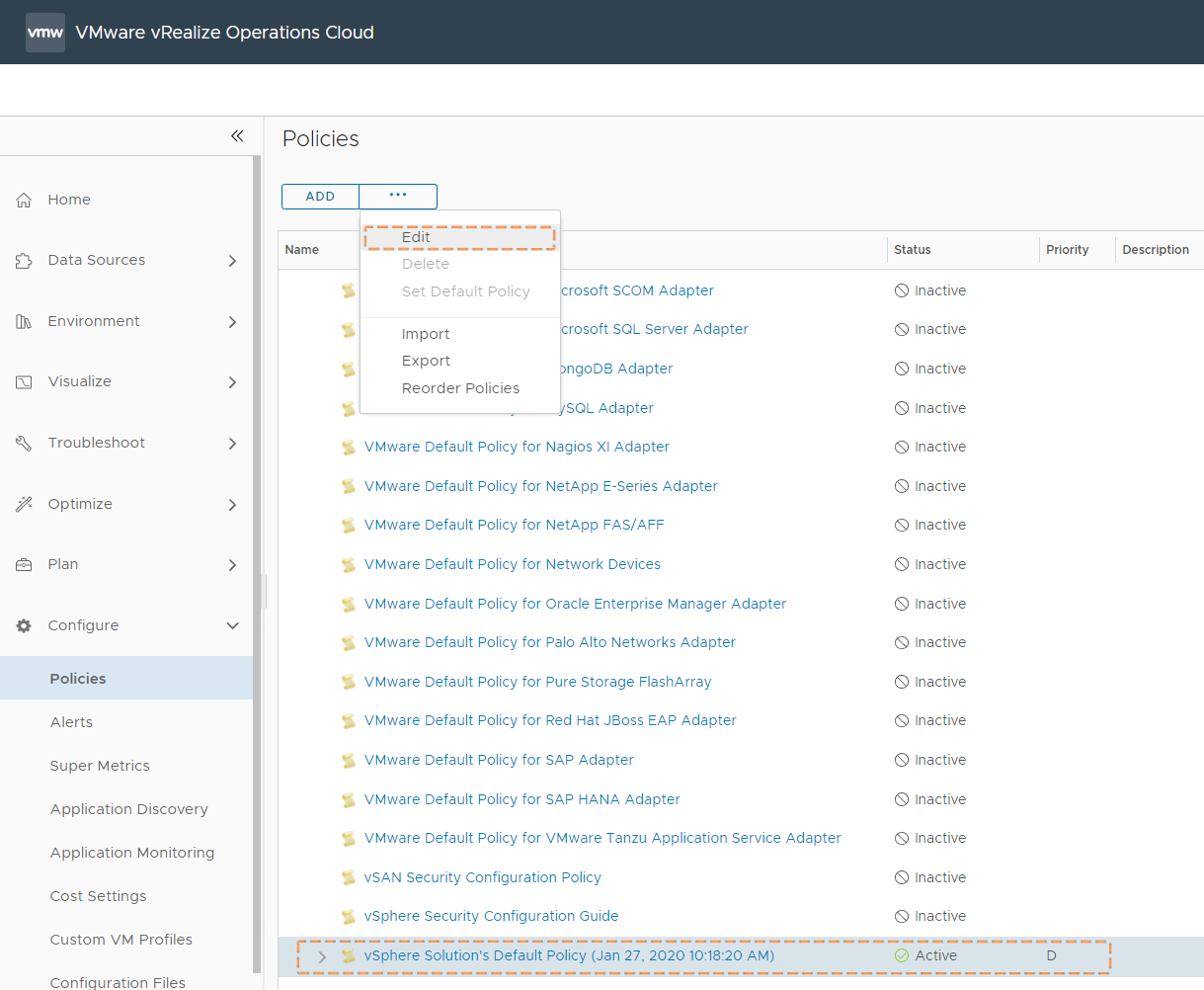Screen dimensions: 1204x990
Task: Click priority value D in vSphere Solution's row
Action: coord(1052,955)
